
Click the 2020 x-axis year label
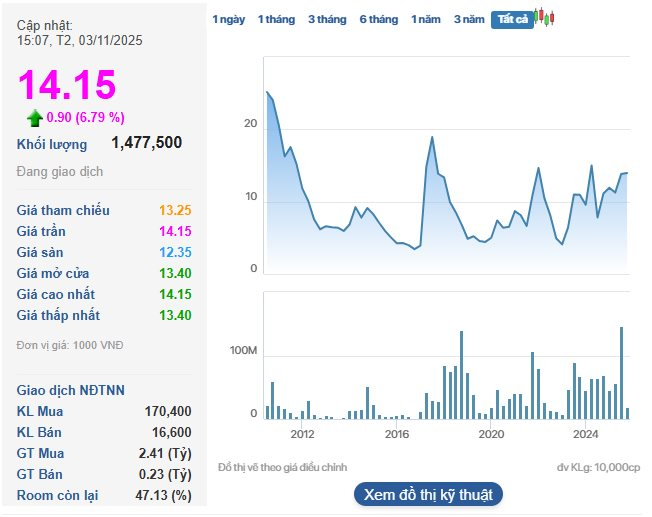point(491,434)
